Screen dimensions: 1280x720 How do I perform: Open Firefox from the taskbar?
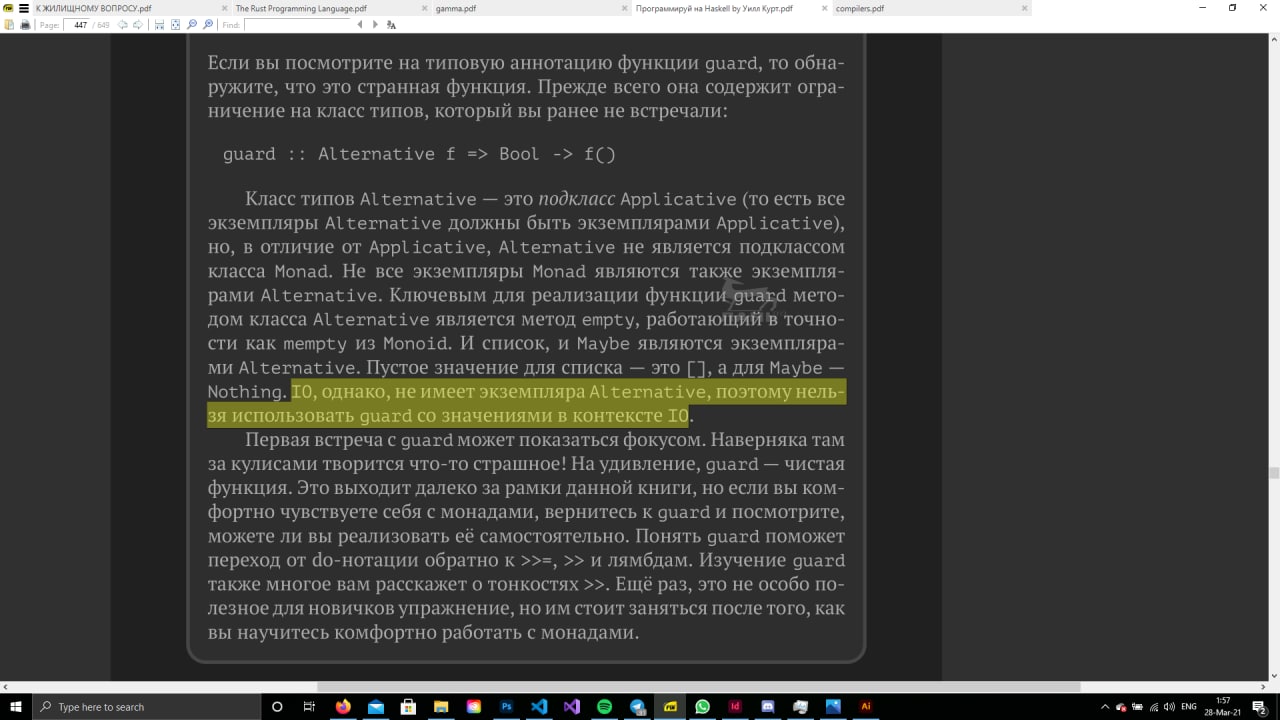point(344,706)
